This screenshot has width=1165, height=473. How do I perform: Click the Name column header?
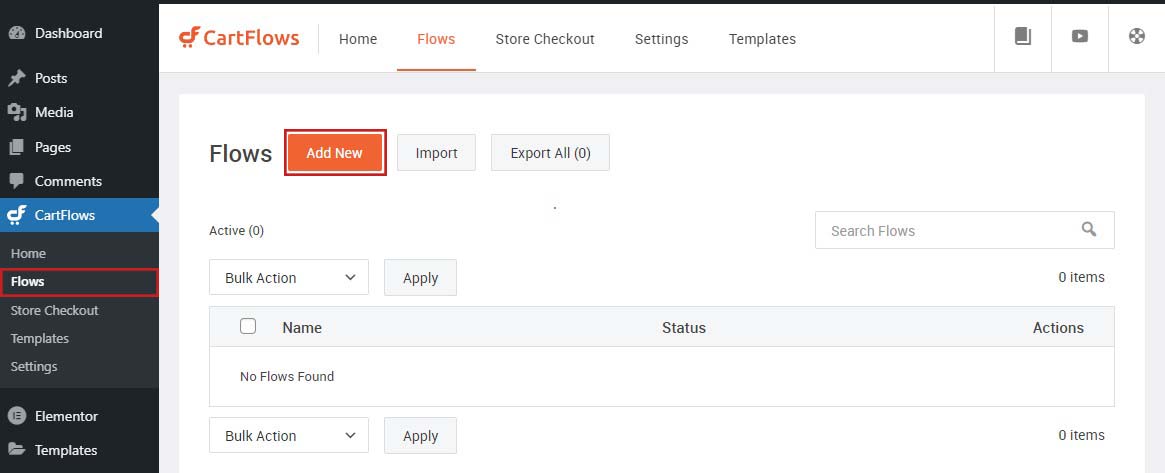(302, 327)
